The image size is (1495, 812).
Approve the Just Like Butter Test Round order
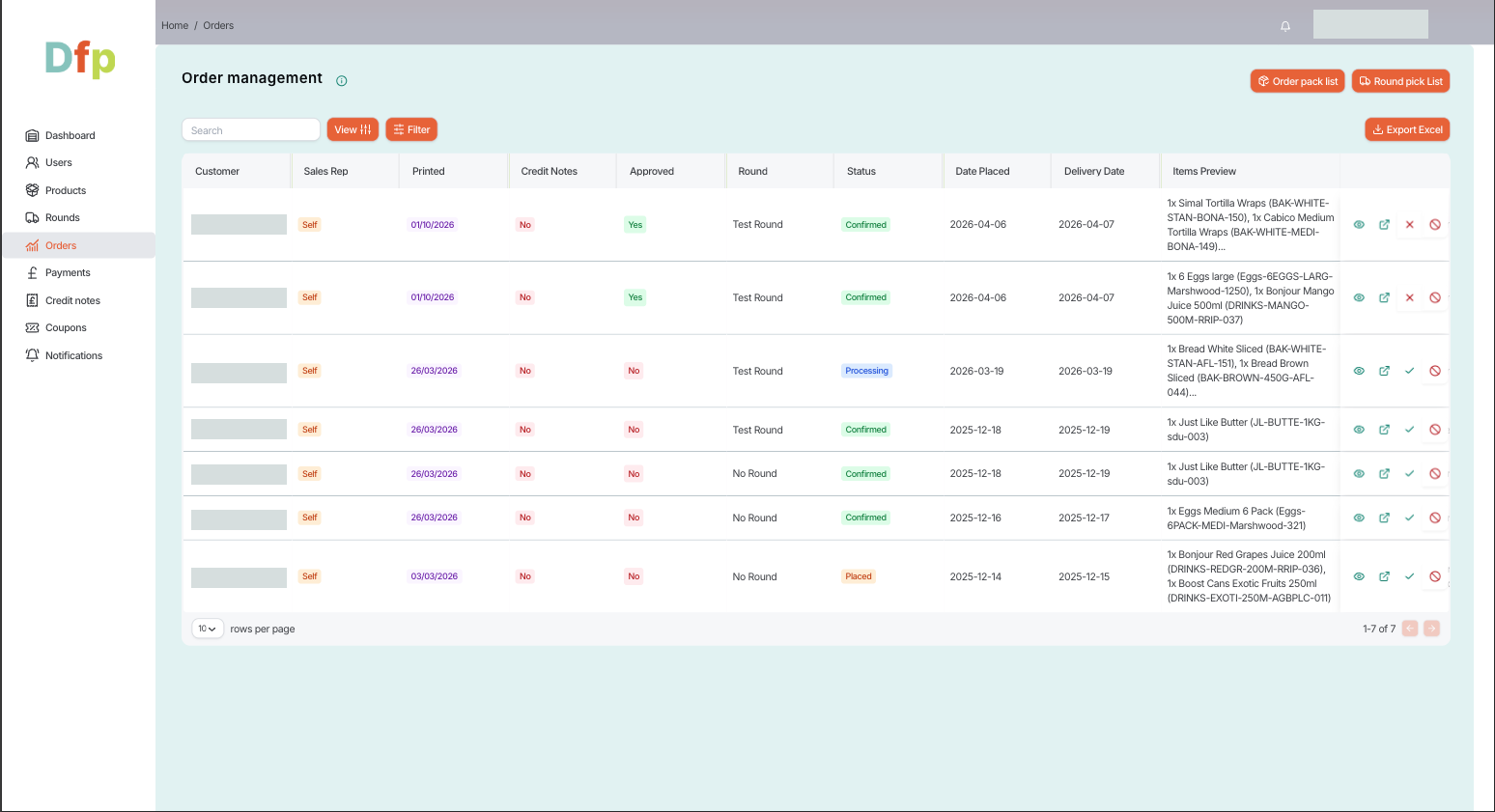point(1410,430)
